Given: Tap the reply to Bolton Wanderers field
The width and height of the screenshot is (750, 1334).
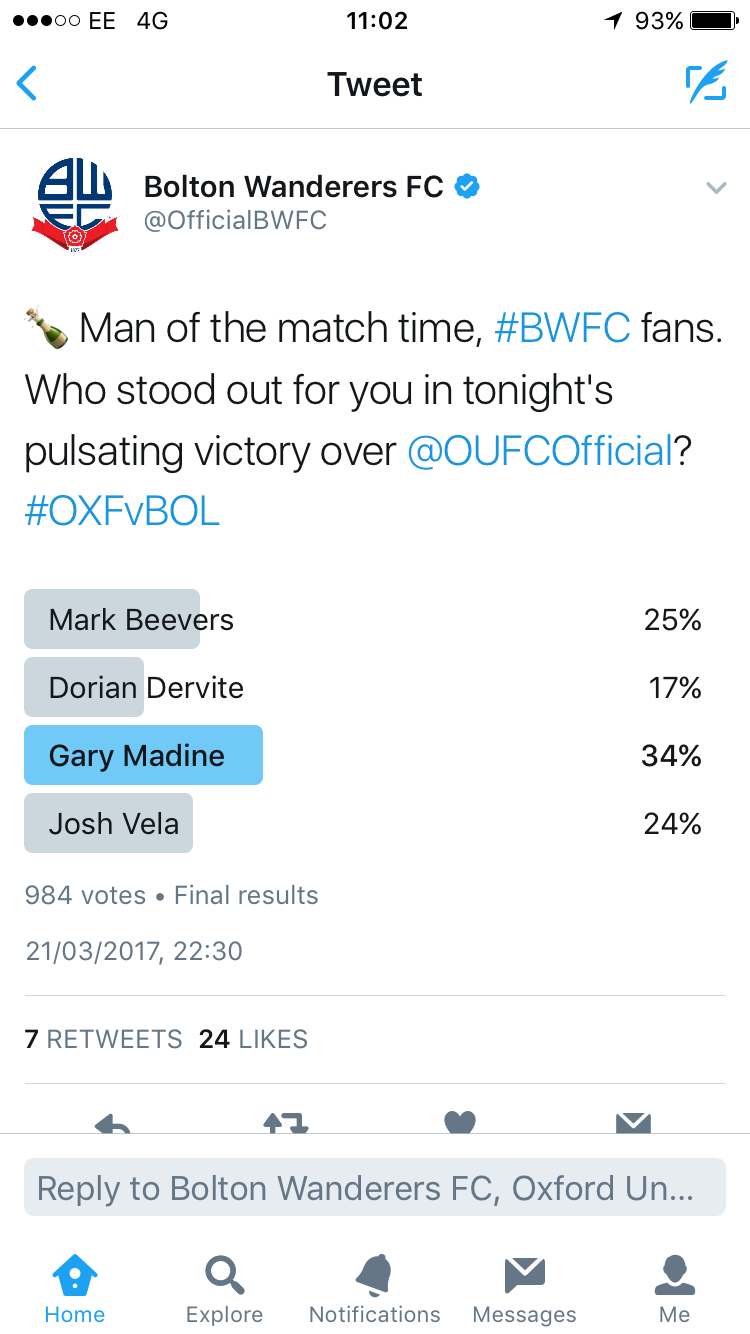Looking at the screenshot, I should (x=375, y=1188).
